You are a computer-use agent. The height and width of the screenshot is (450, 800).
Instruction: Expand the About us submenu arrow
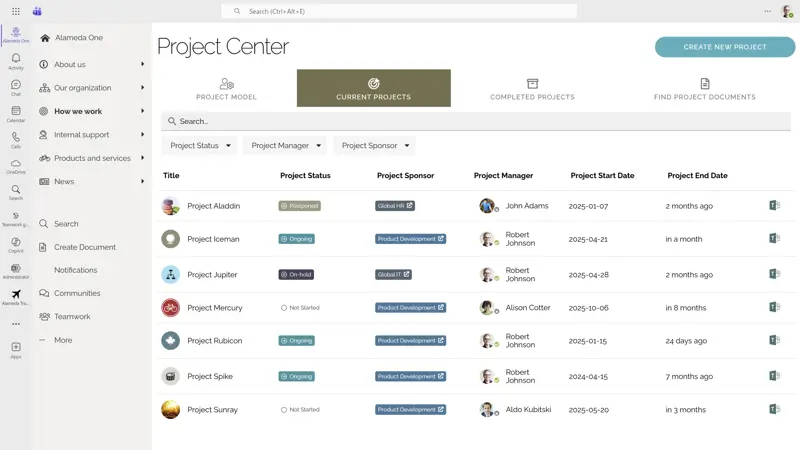click(142, 64)
